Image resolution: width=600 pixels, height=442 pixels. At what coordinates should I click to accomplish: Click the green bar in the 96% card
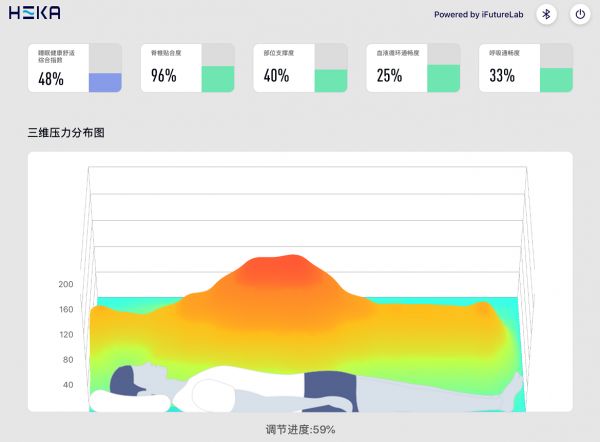pyautogui.click(x=217, y=79)
